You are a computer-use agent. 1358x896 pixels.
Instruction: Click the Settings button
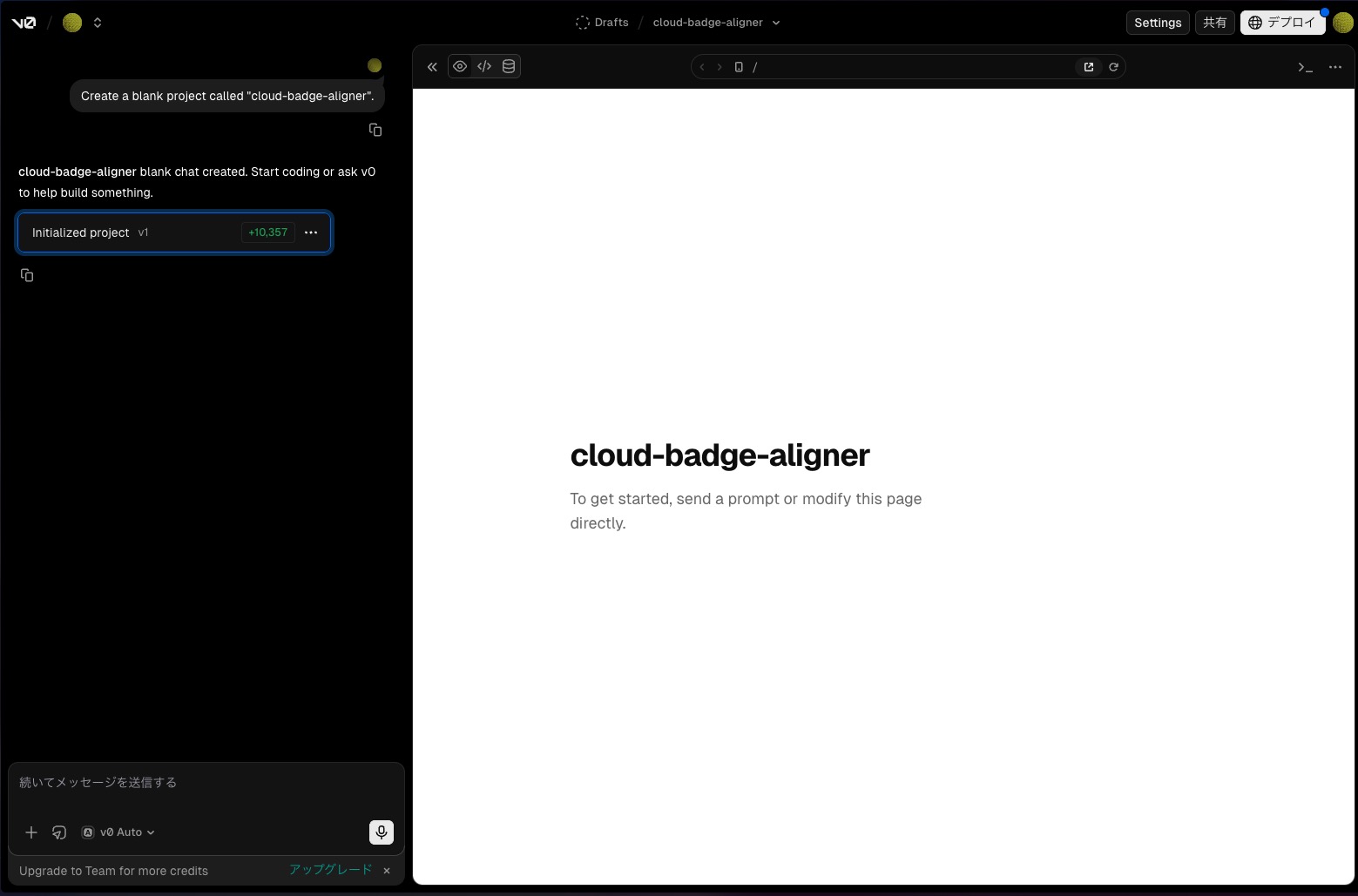[1158, 23]
